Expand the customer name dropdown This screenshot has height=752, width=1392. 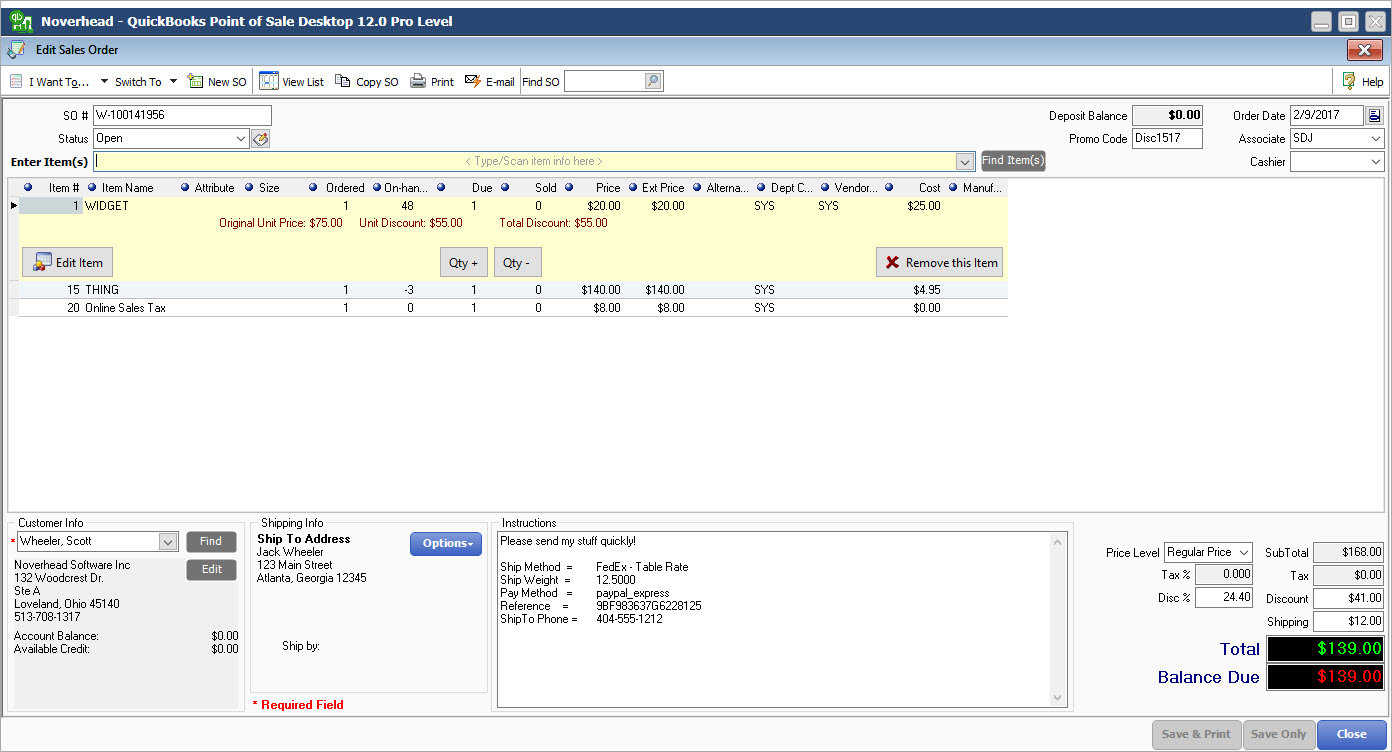168,541
